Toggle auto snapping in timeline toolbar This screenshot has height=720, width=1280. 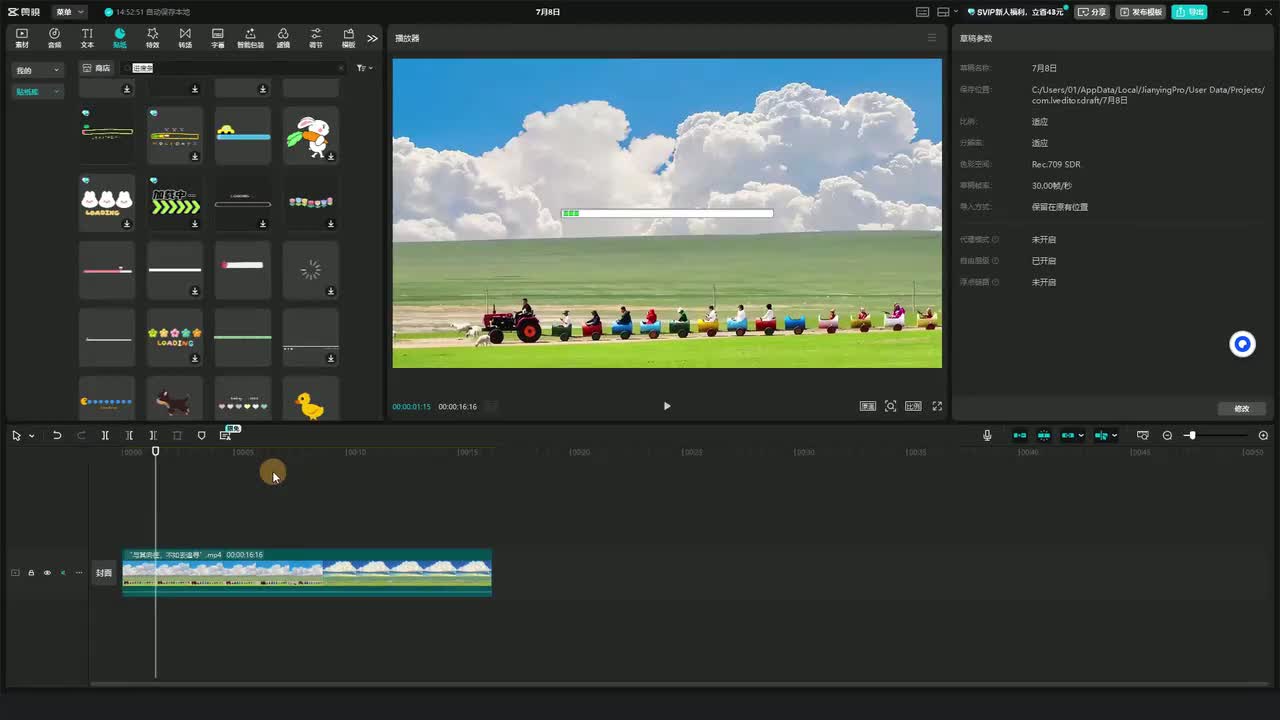click(x=1044, y=435)
